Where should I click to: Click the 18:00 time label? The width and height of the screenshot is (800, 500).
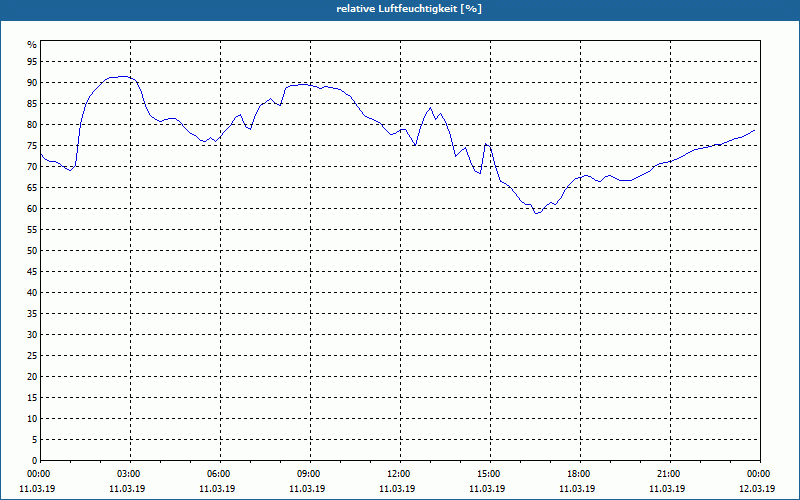coord(580,474)
